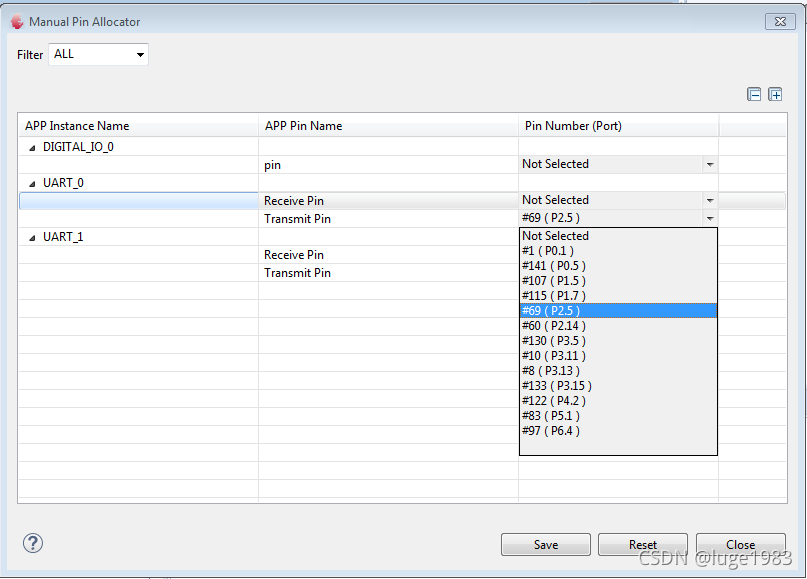807x579 pixels.
Task: Select #97 ( P6.4 ) from list
Action: pos(618,430)
